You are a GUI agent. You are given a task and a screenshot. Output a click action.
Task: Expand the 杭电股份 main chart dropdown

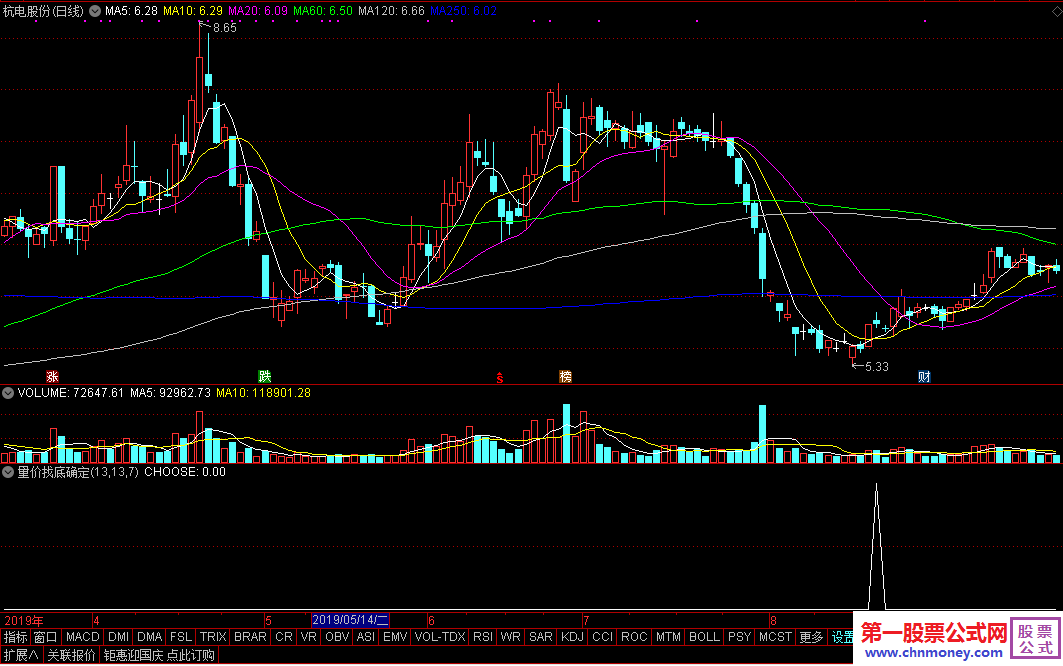click(x=95, y=11)
